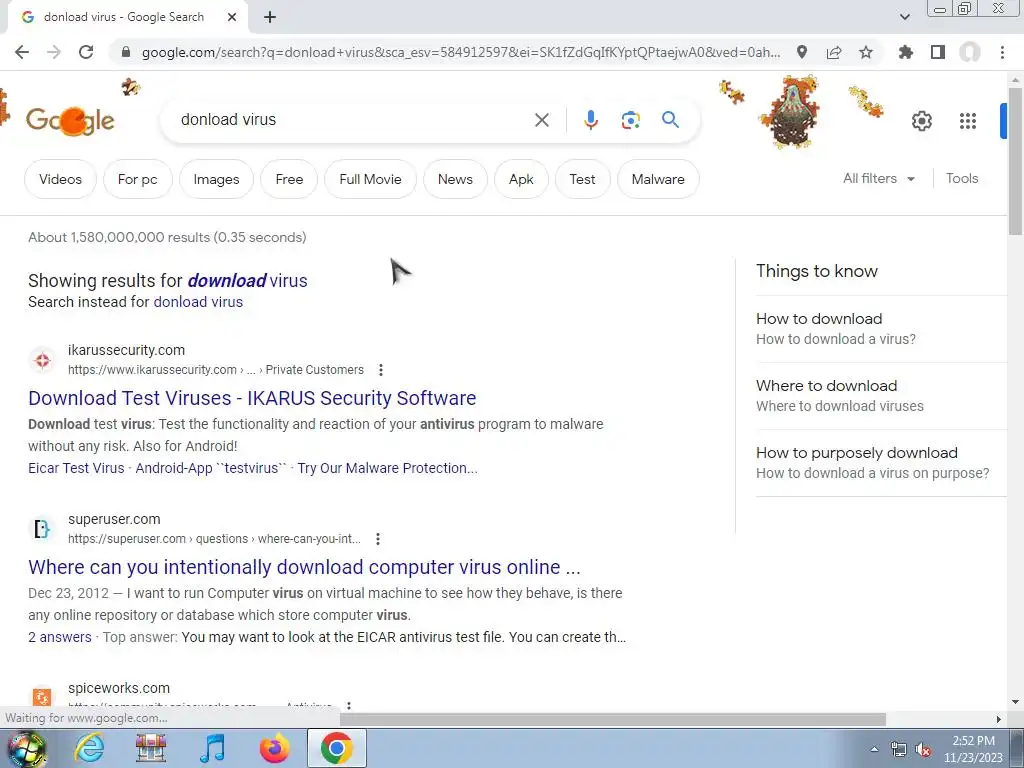Open Chrome's three-dot menu
Screen dimensions: 1024x768
1002,52
